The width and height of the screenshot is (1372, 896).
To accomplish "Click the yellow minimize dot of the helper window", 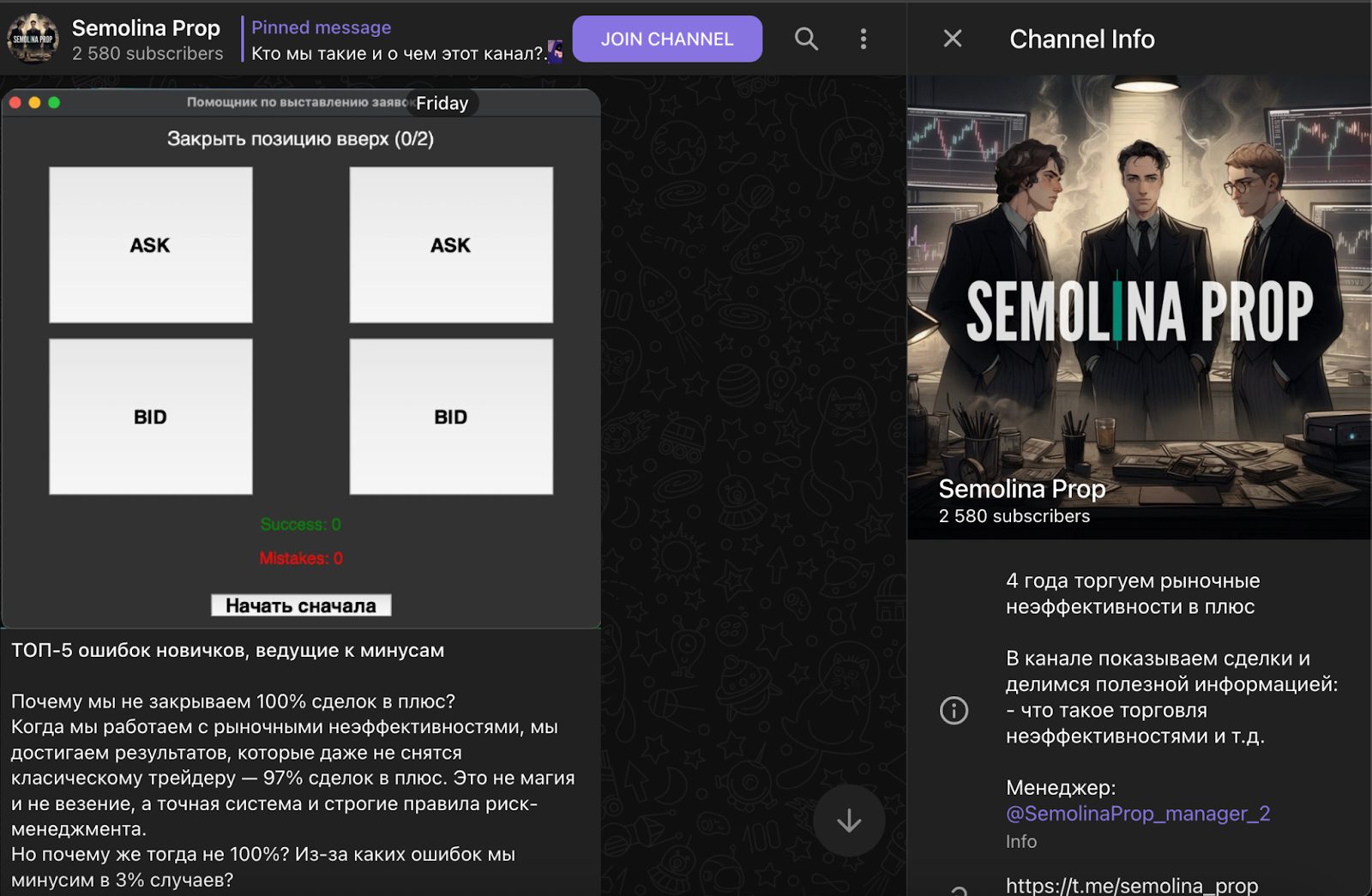I will (x=34, y=103).
